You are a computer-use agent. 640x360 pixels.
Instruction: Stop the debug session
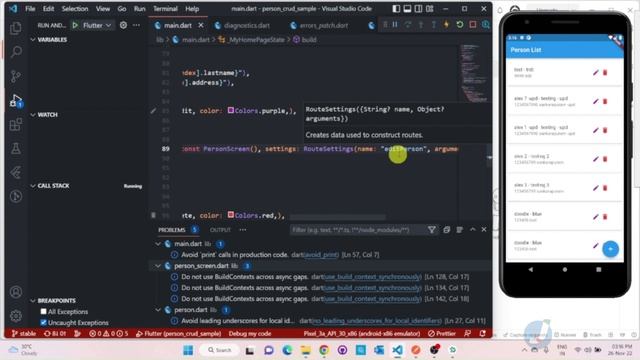(x=473, y=25)
